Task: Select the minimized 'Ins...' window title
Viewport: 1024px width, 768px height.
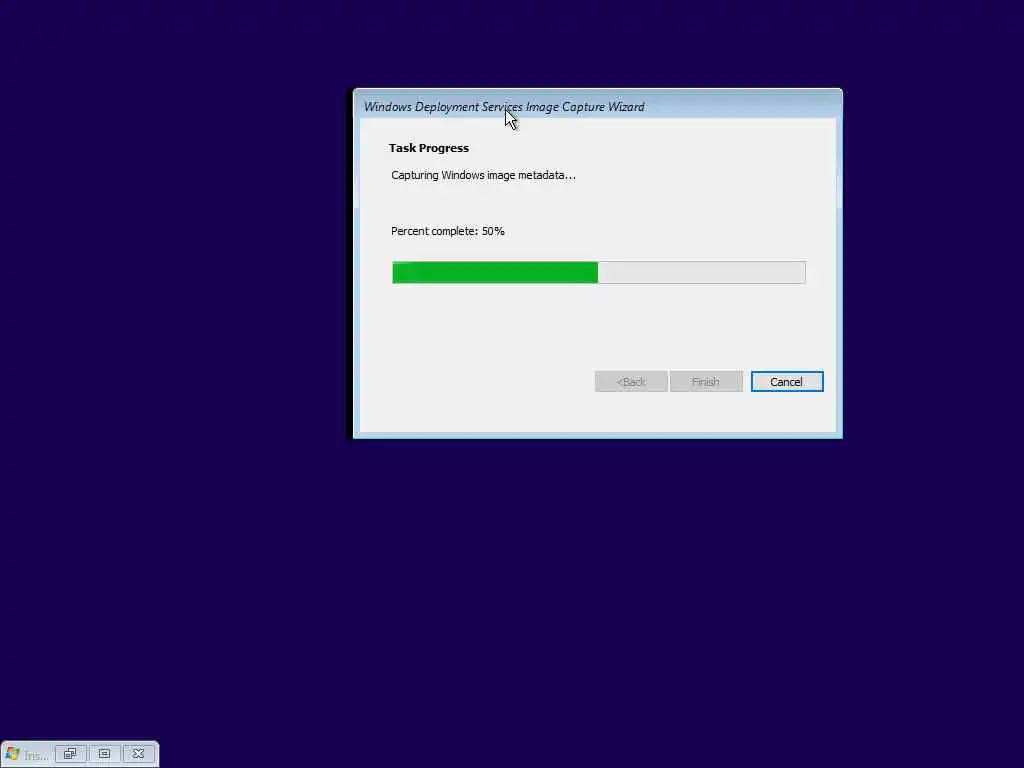Action: tap(36, 756)
